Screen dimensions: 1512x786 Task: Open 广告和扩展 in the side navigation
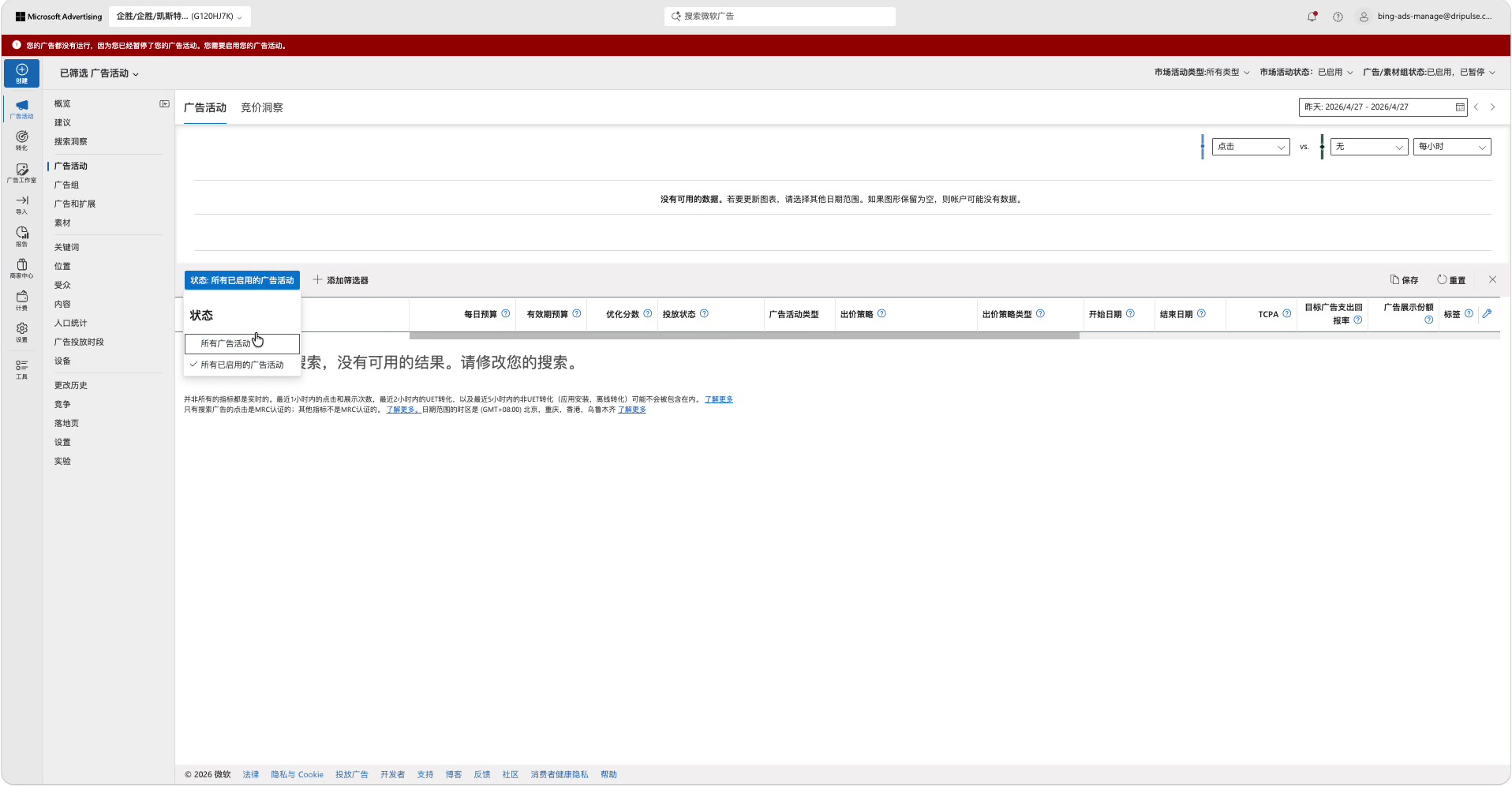(75, 204)
